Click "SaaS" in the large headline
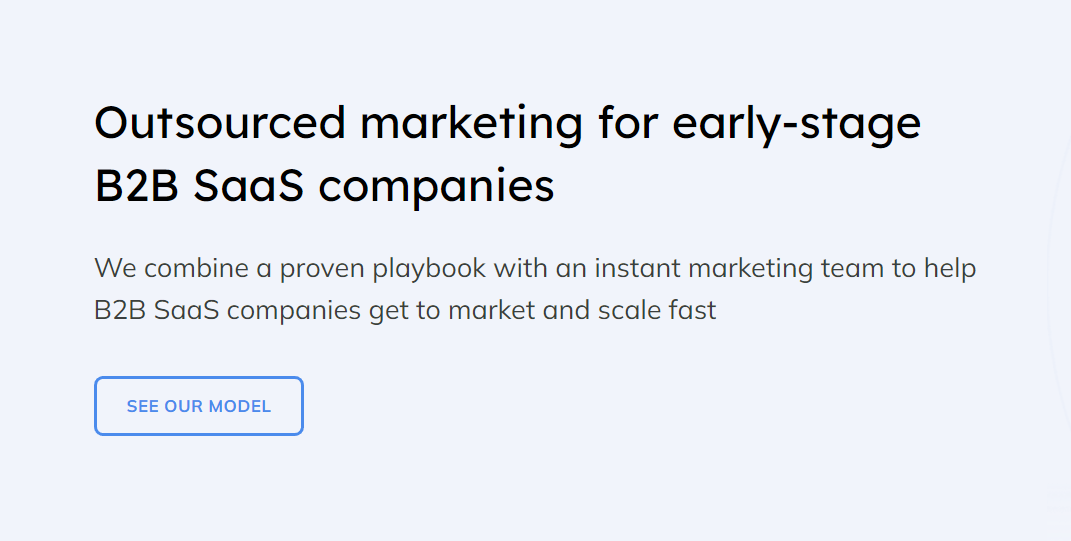 pos(249,187)
